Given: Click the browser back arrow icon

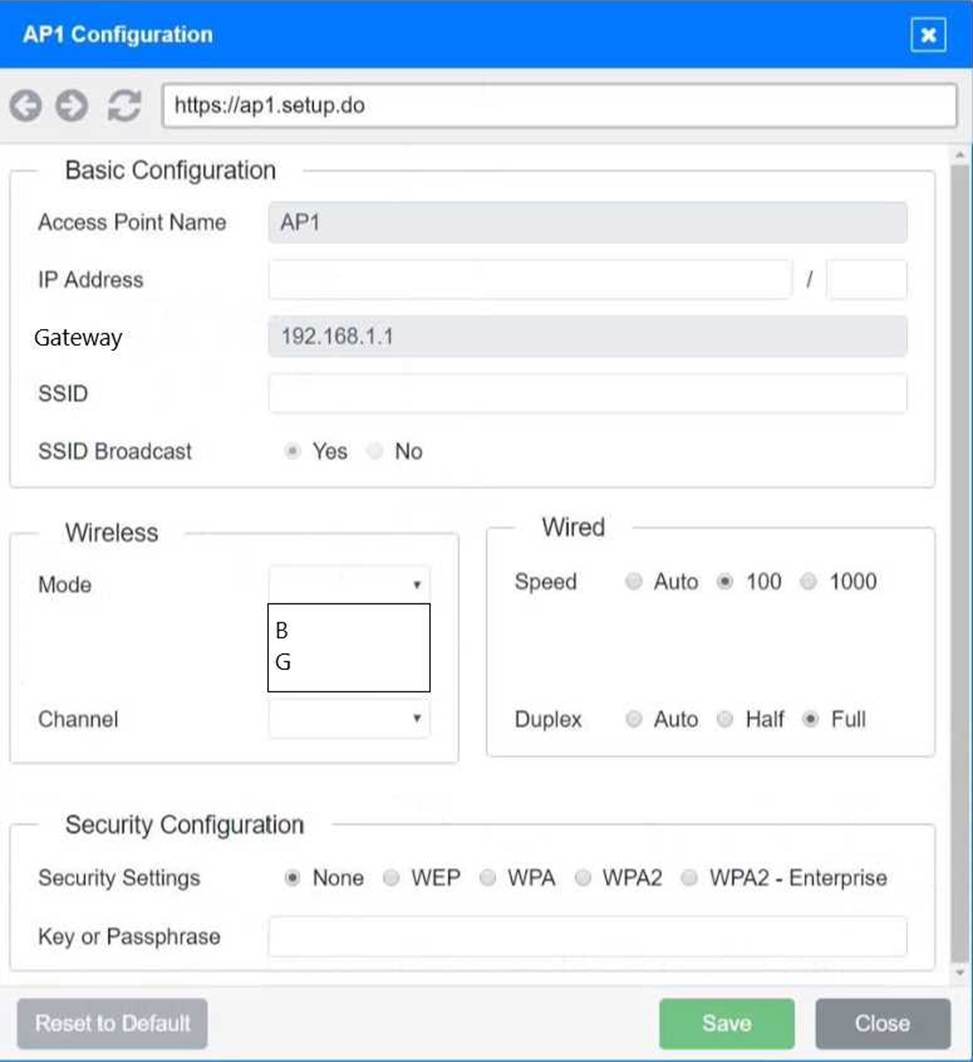Looking at the screenshot, I should pos(26,106).
